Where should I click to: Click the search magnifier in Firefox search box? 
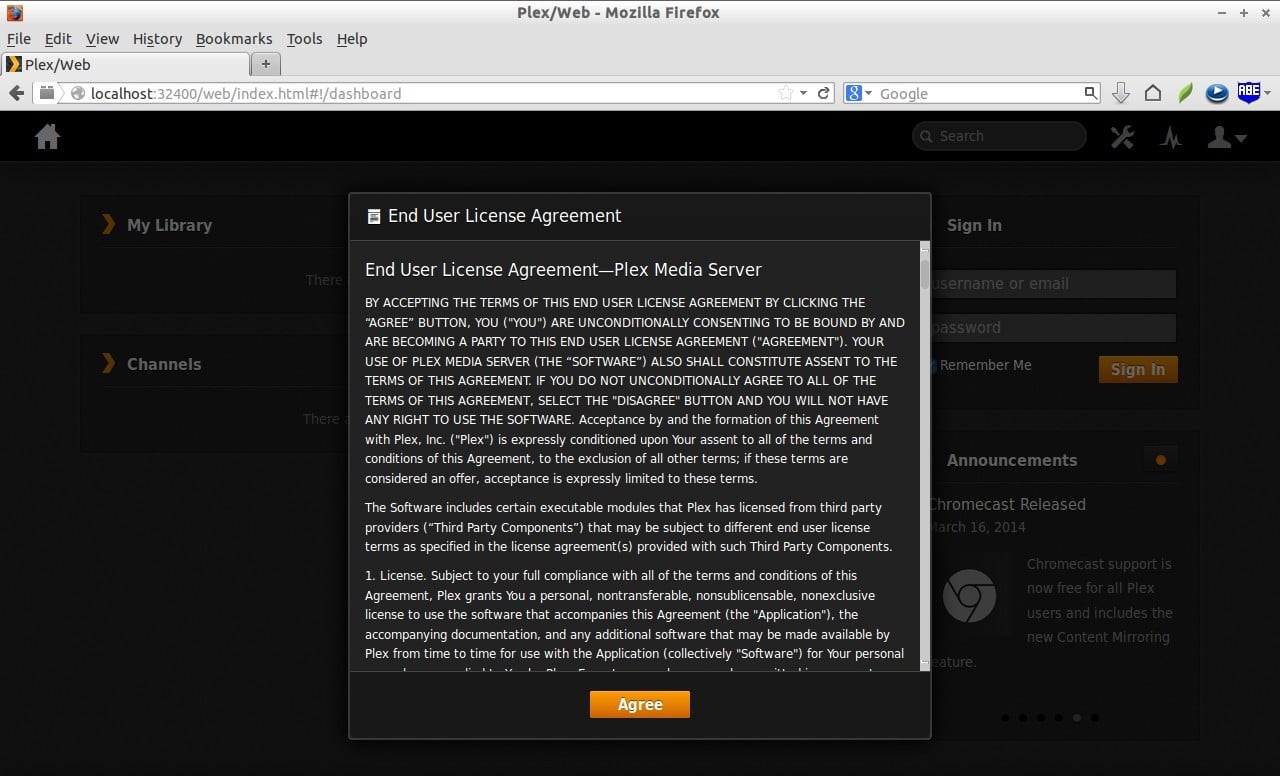click(1091, 93)
